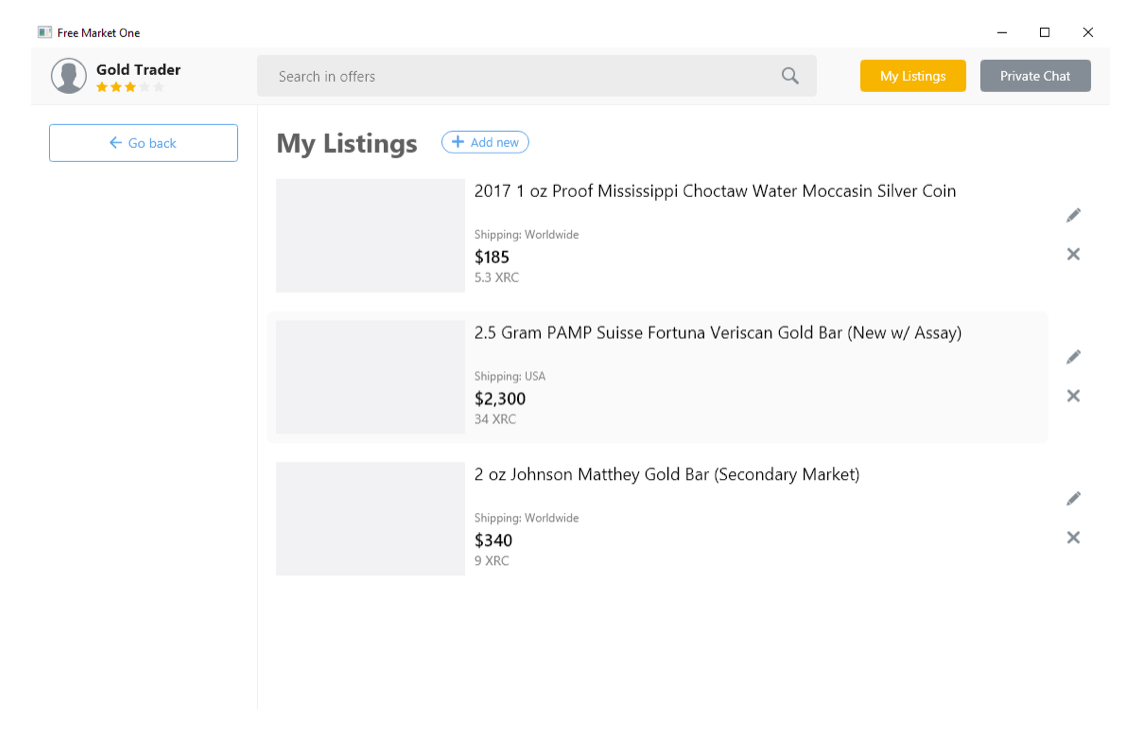
Task: Remove the PAMP Suisse Fortuna Gold Bar listing
Action: pyautogui.click(x=1073, y=397)
